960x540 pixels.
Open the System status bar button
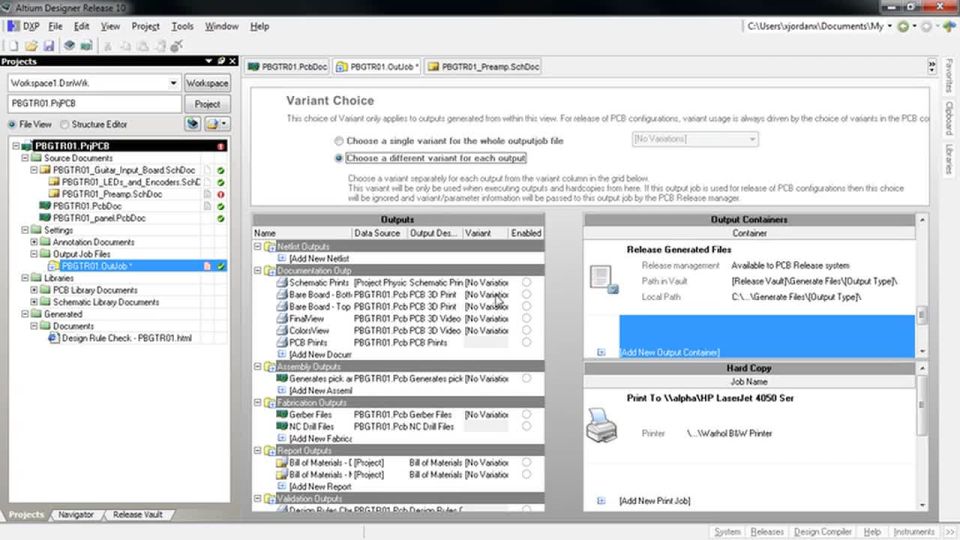[x=727, y=532]
